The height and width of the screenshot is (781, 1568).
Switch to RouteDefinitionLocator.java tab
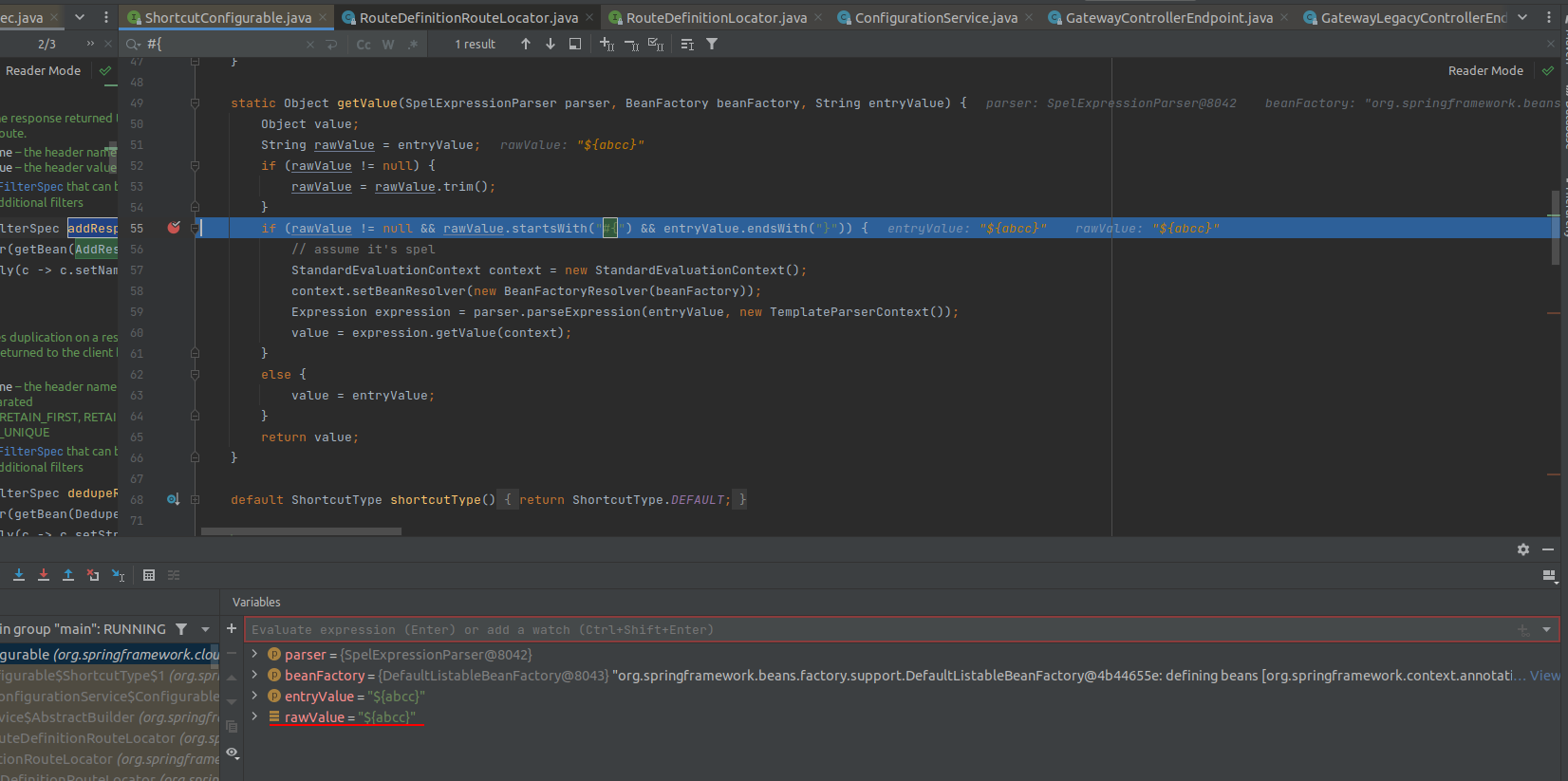[x=716, y=18]
